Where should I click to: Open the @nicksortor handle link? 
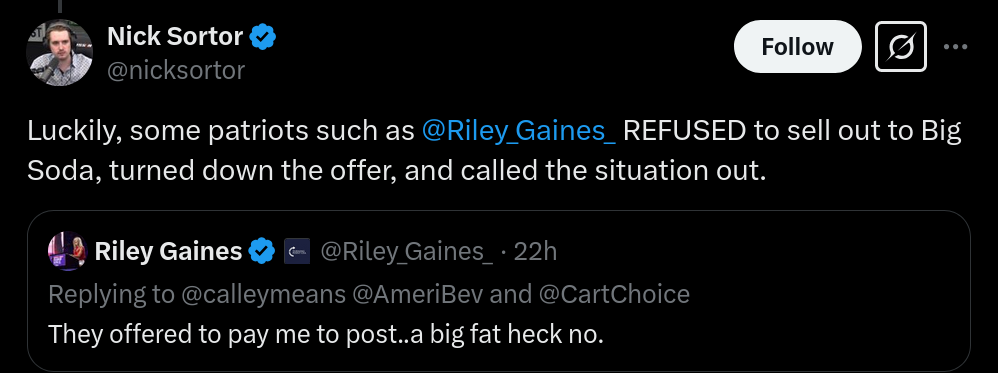click(176, 71)
